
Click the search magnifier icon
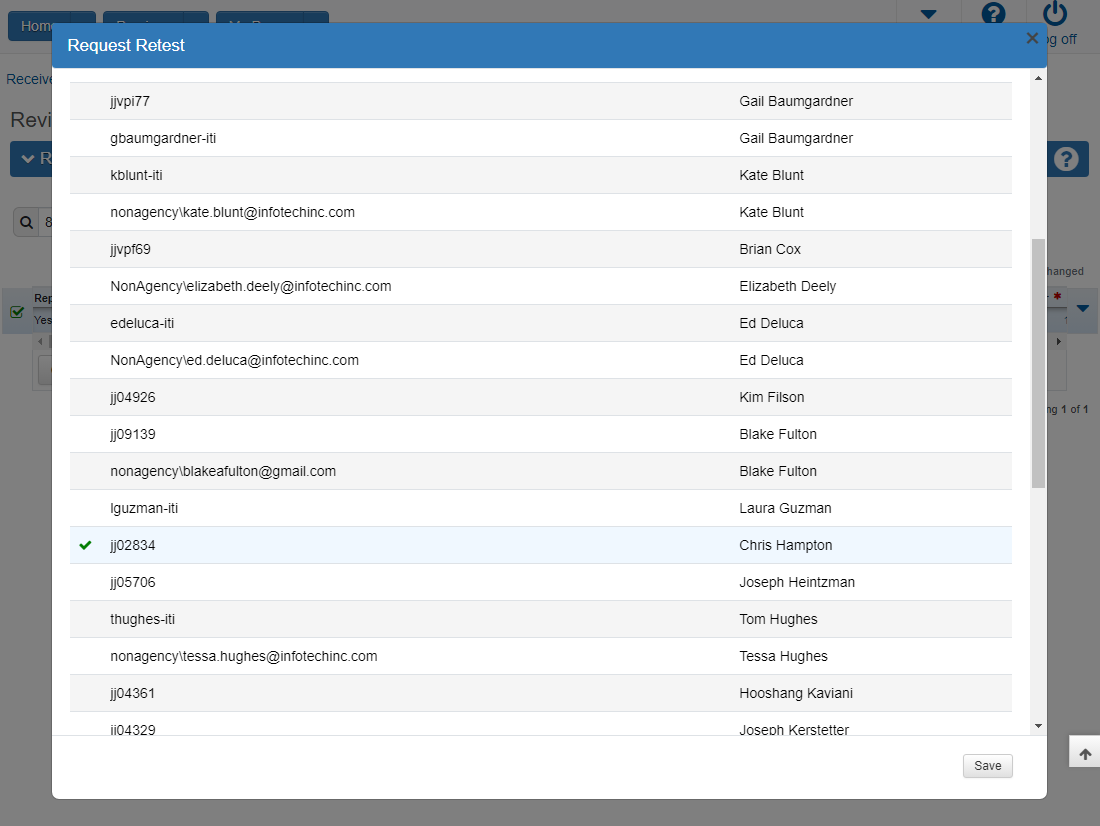tap(27, 222)
